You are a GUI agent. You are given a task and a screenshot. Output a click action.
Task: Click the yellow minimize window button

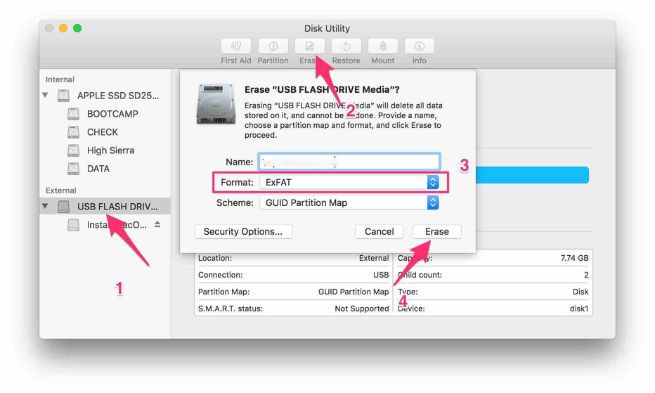click(63, 28)
